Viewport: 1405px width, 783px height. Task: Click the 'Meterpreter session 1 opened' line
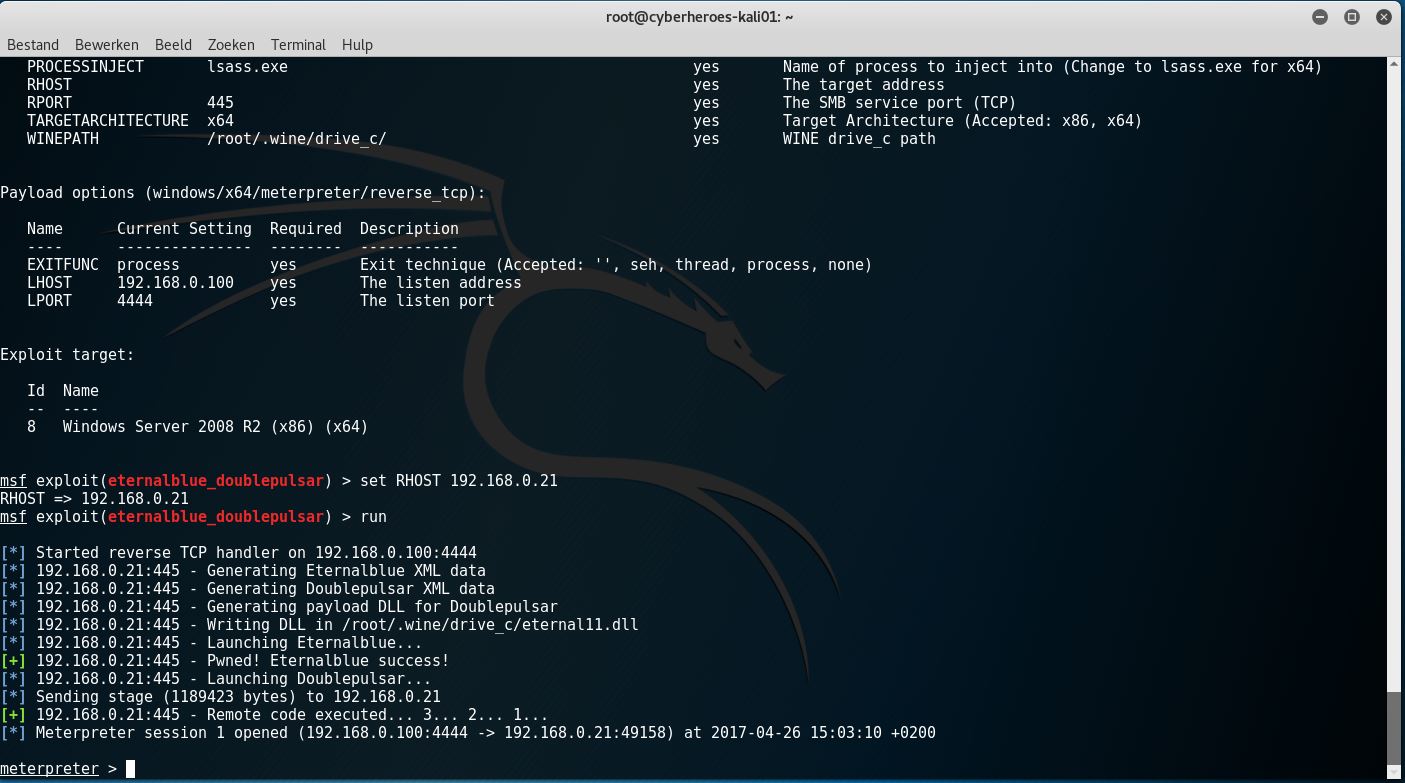tap(468, 733)
